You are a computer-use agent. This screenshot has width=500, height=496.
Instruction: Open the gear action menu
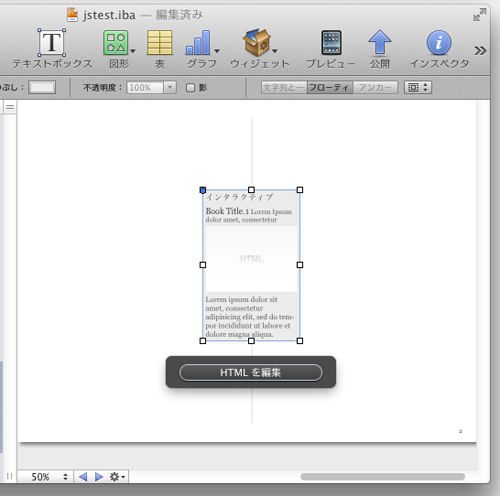coord(117,477)
